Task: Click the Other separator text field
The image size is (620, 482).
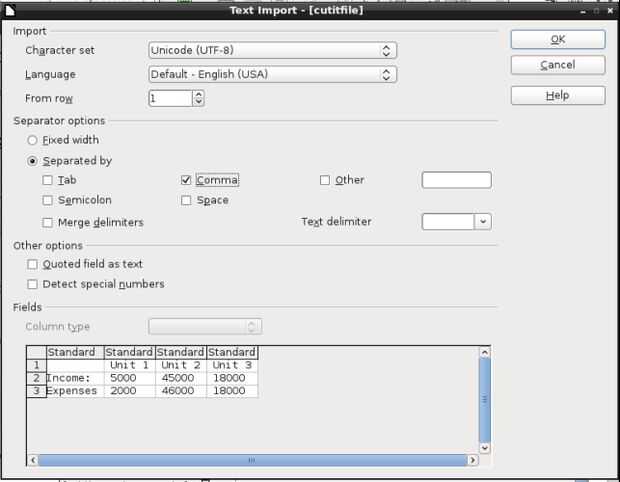Action: point(457,180)
